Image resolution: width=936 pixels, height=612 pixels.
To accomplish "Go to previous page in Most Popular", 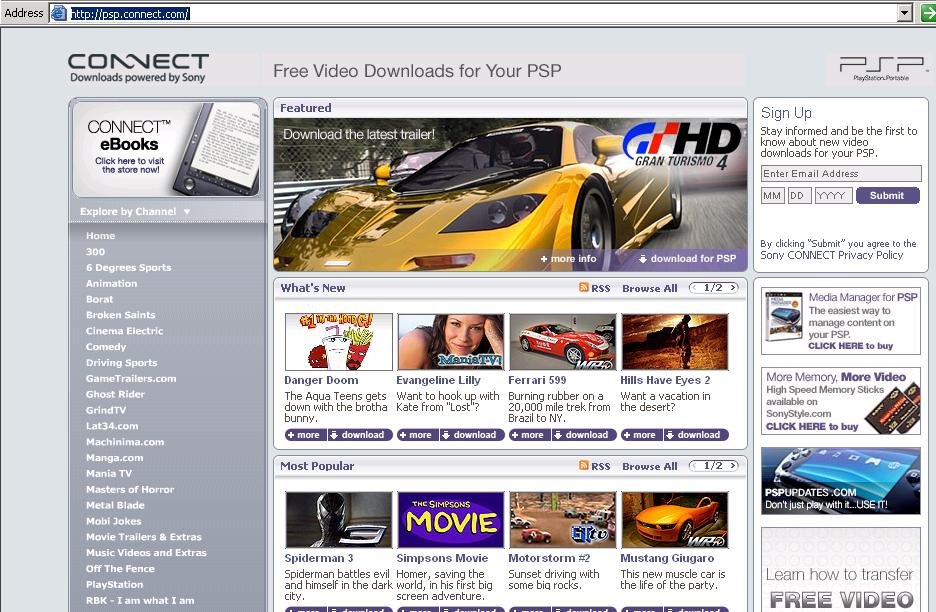I will tap(695, 466).
